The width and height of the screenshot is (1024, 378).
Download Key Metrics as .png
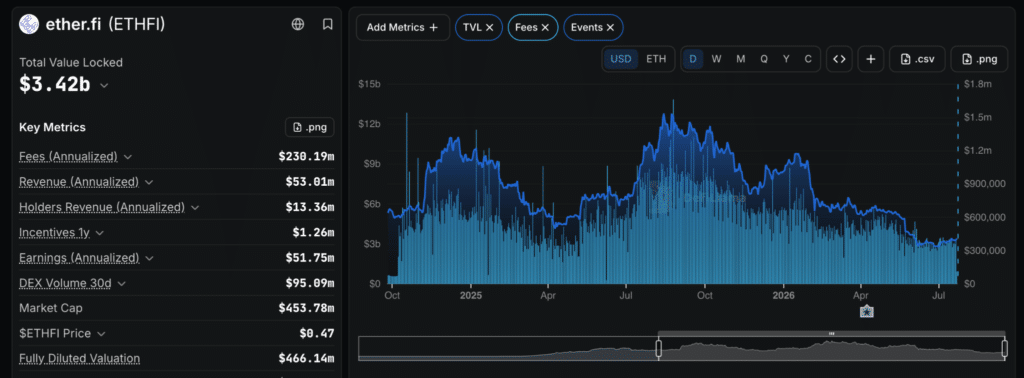tap(310, 127)
